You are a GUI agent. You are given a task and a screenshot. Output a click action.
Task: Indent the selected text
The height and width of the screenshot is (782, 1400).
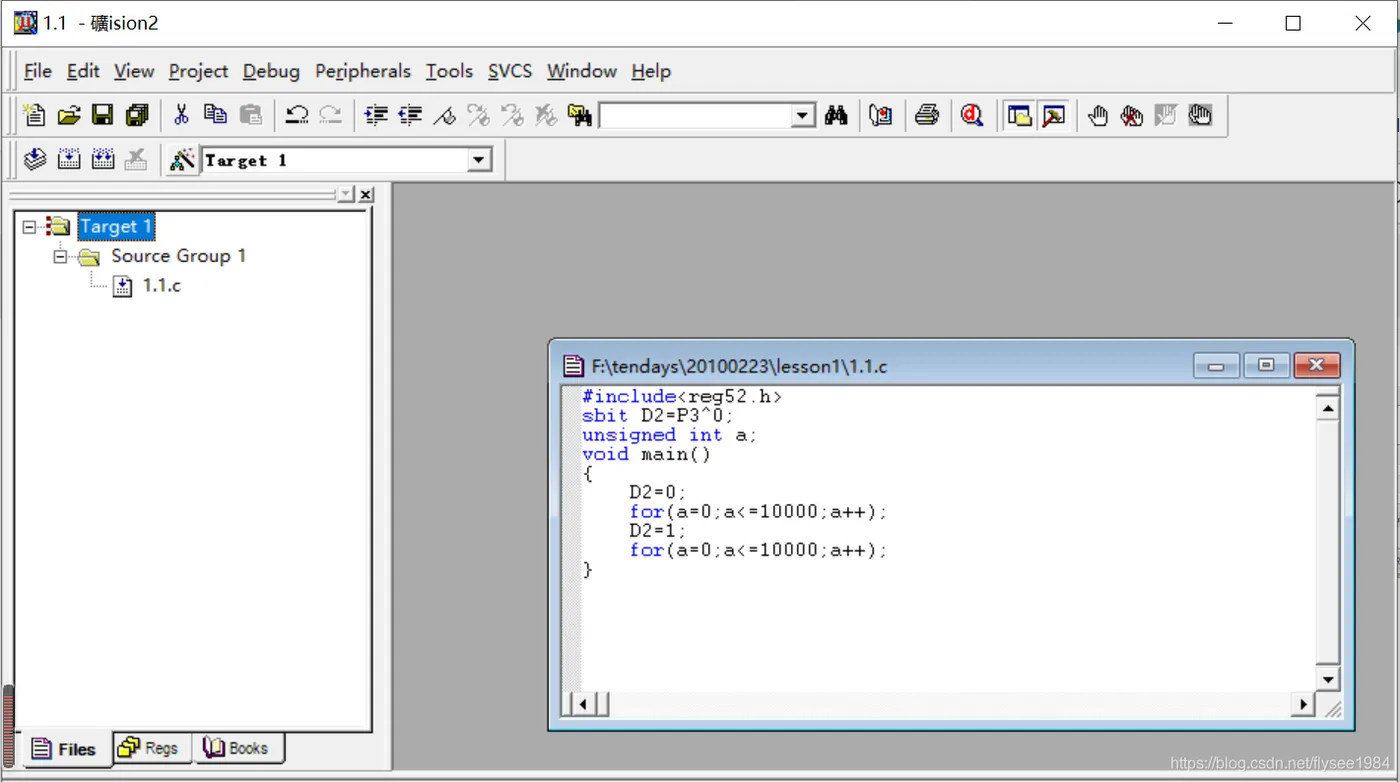[x=376, y=115]
